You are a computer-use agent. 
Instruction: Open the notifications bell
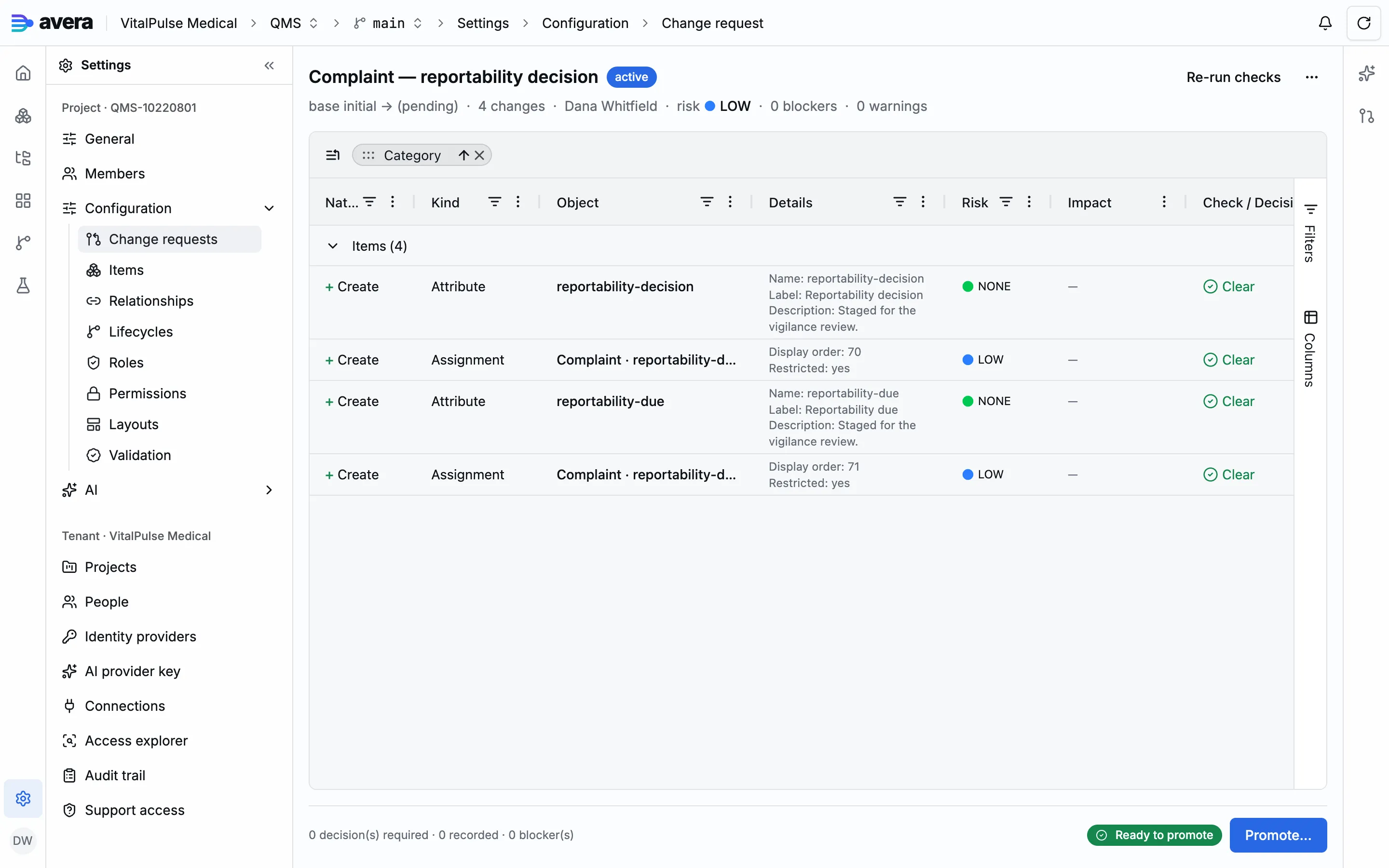click(1325, 23)
